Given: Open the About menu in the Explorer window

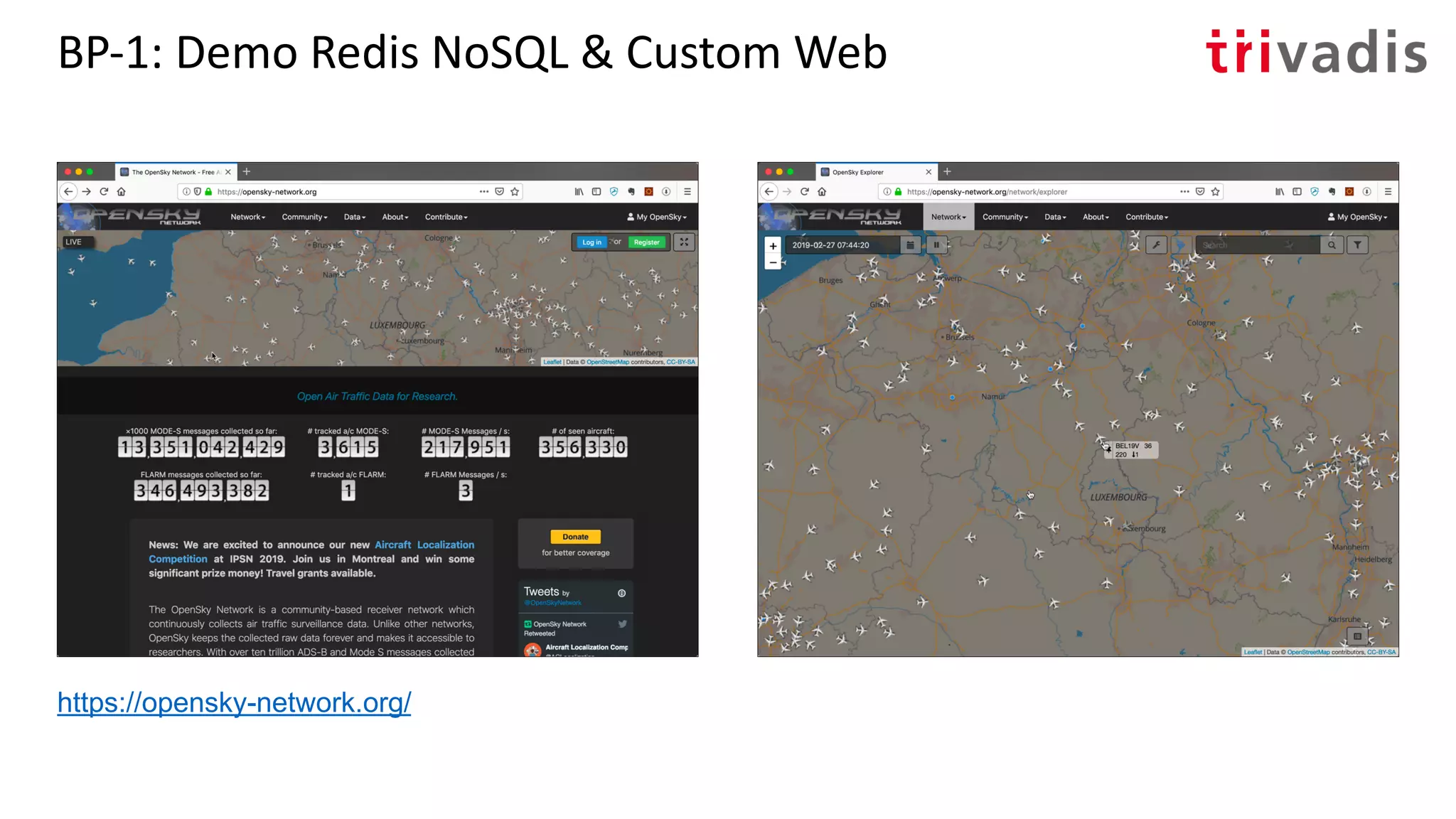Looking at the screenshot, I should (1096, 217).
